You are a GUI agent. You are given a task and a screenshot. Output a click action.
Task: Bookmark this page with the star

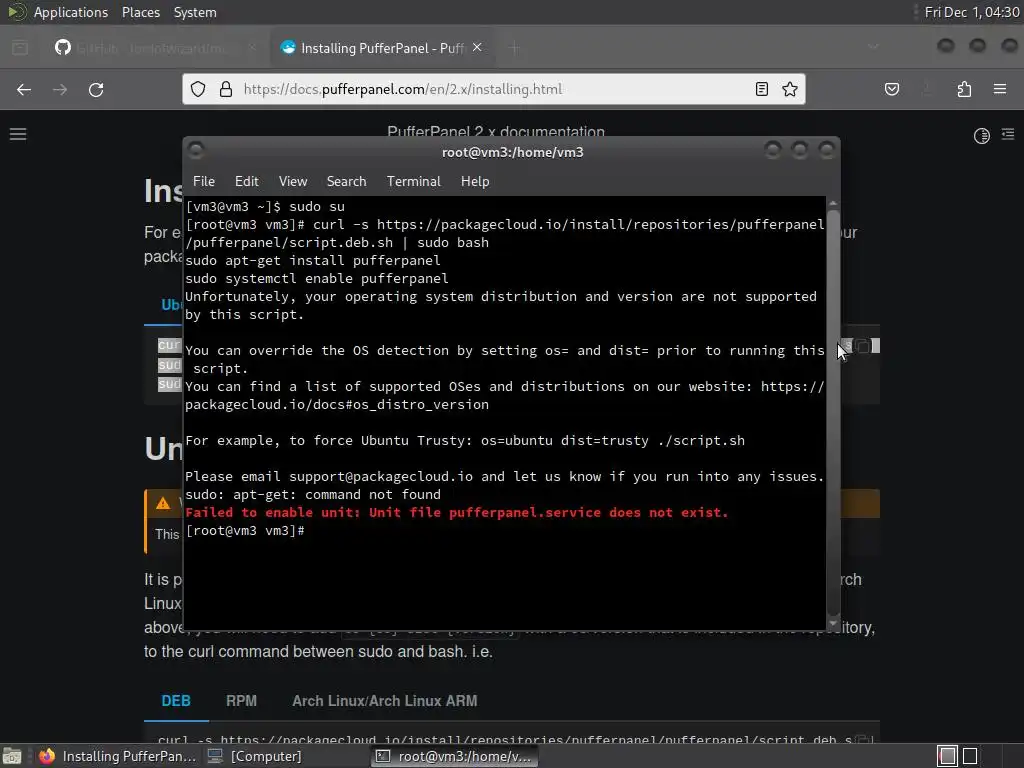click(x=790, y=89)
